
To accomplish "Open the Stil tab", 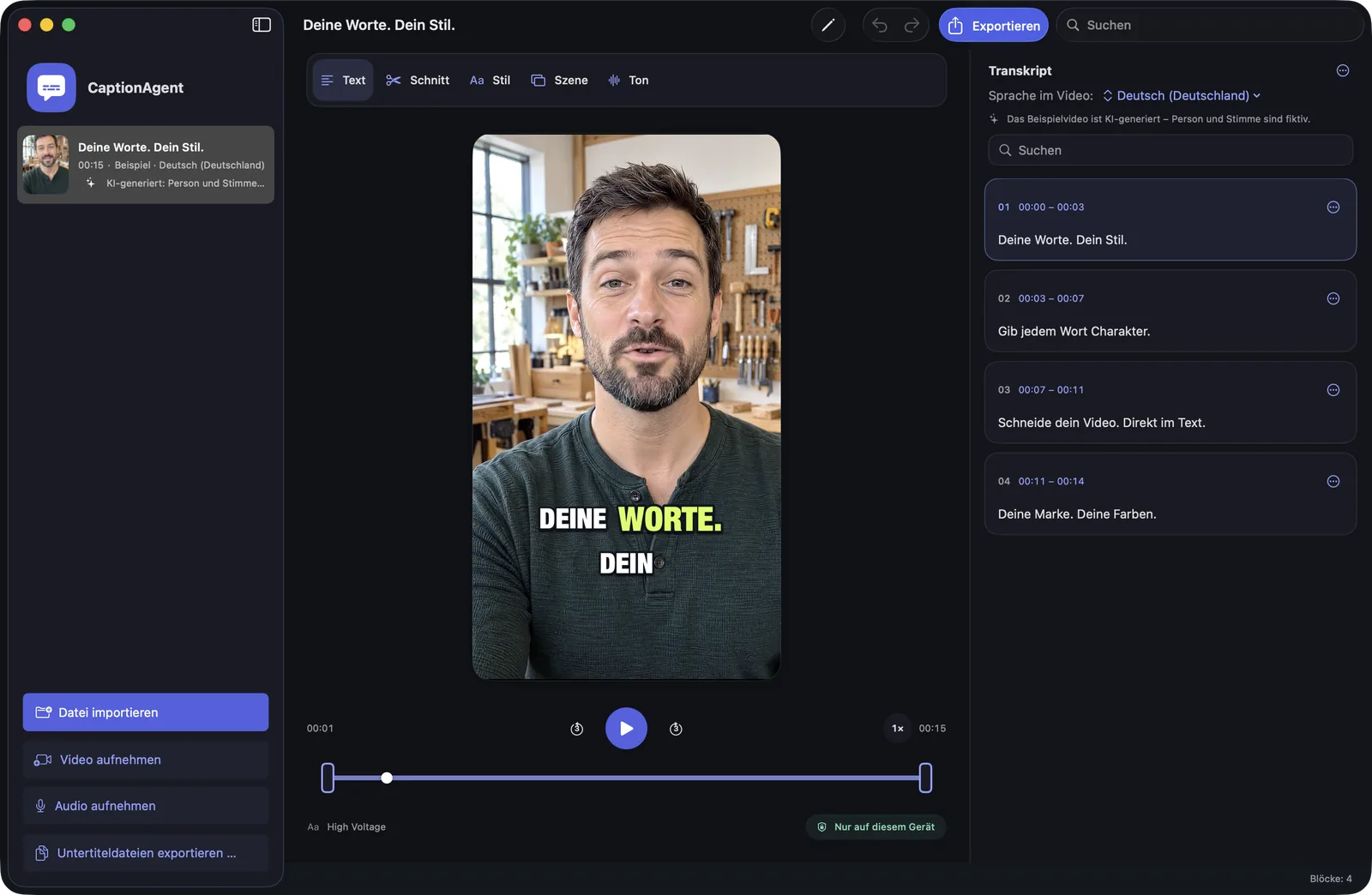I will 490,80.
